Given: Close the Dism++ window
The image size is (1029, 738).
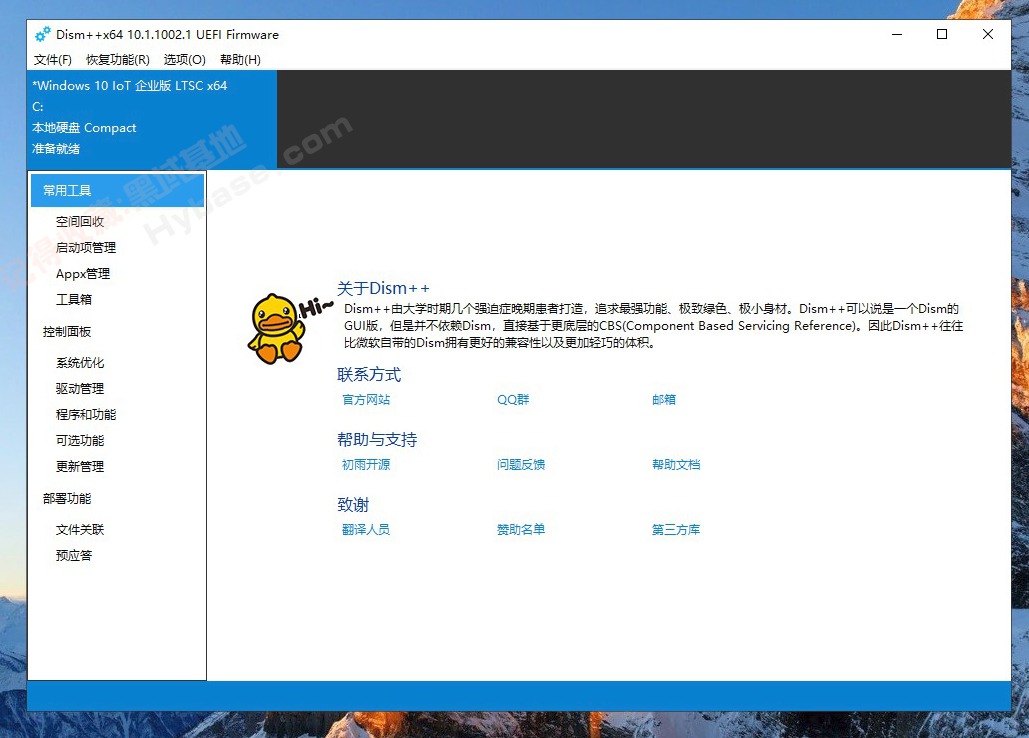Looking at the screenshot, I should (x=988, y=34).
